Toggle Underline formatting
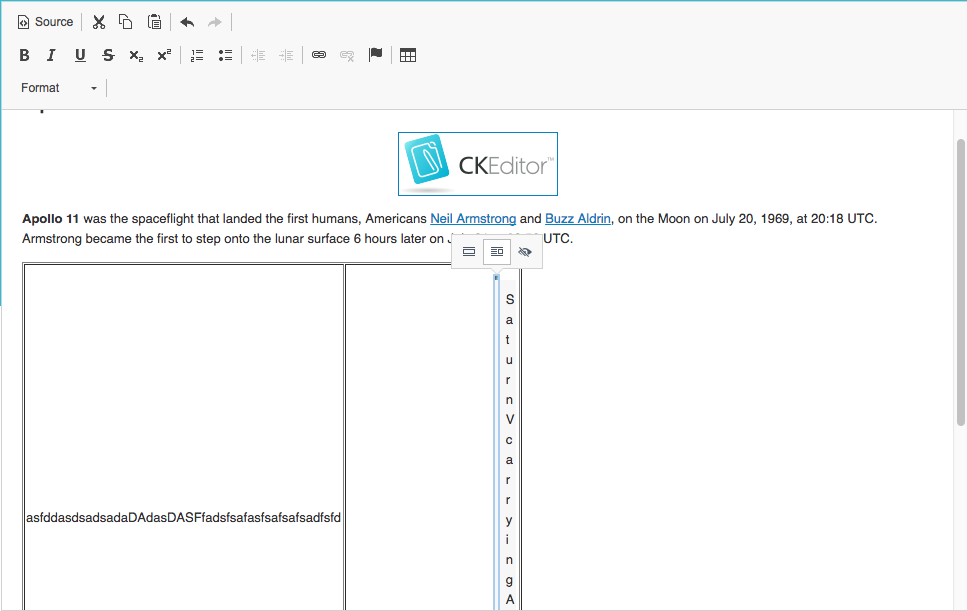Screen dimensions: 967x611 80,55
